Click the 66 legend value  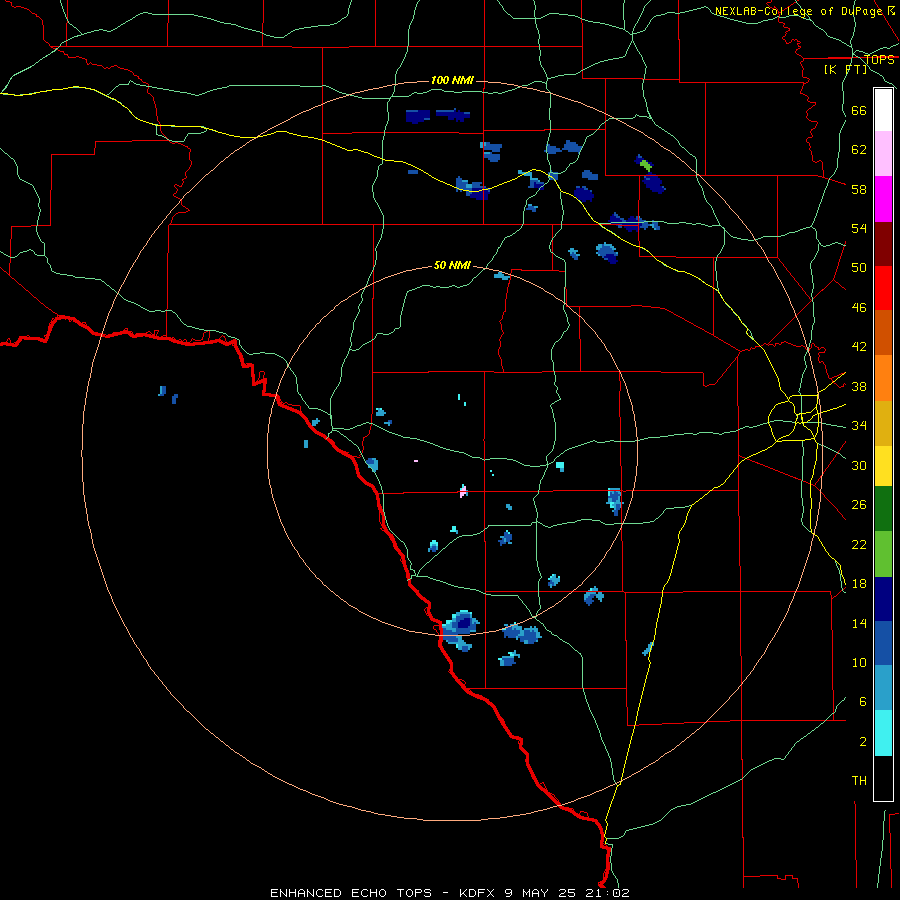(x=859, y=111)
